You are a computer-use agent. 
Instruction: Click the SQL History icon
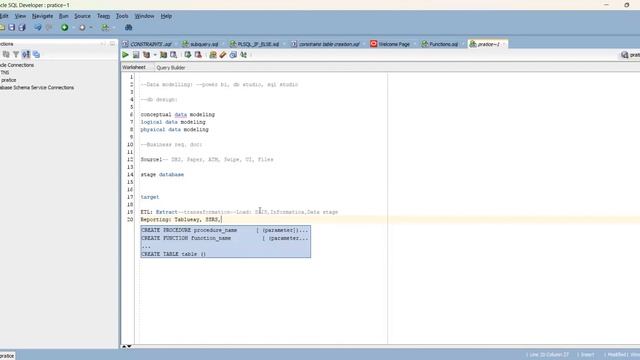click(x=233, y=55)
